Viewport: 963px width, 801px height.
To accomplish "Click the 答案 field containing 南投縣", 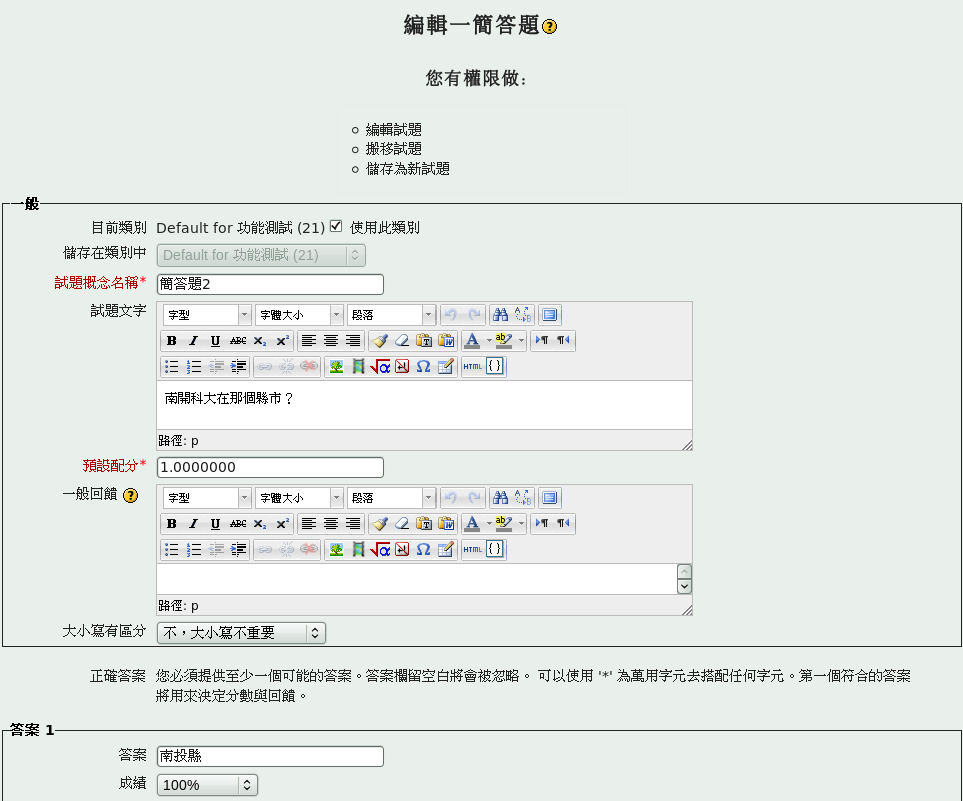I will [270, 756].
